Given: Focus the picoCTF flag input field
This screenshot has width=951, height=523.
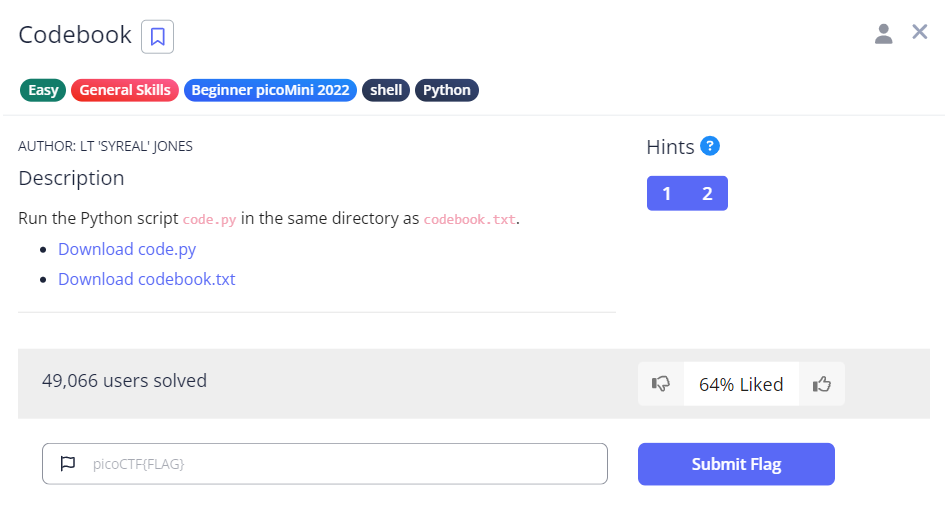Looking at the screenshot, I should [x=340, y=464].
